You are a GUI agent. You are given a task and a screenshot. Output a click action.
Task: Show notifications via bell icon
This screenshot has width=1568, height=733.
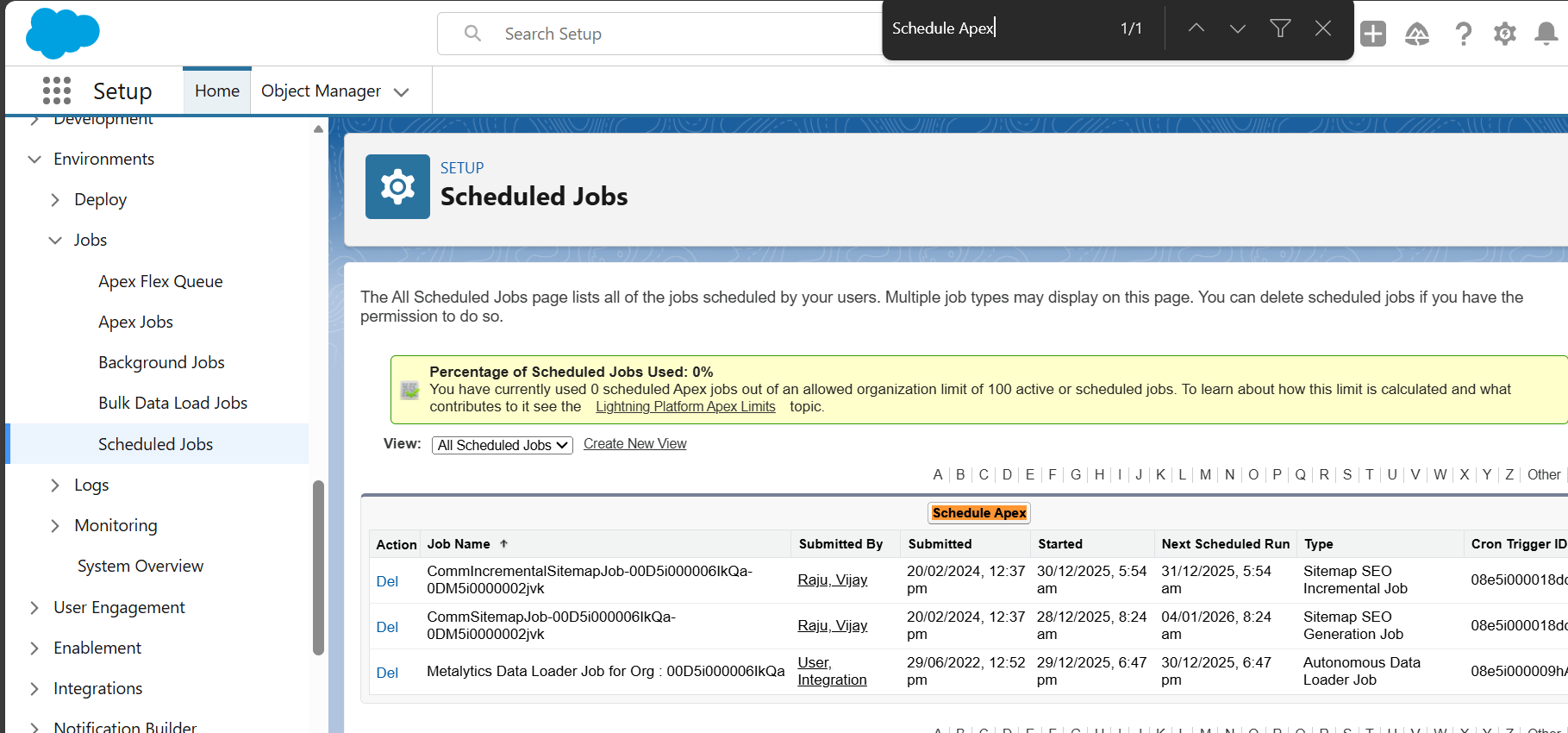[x=1546, y=34]
